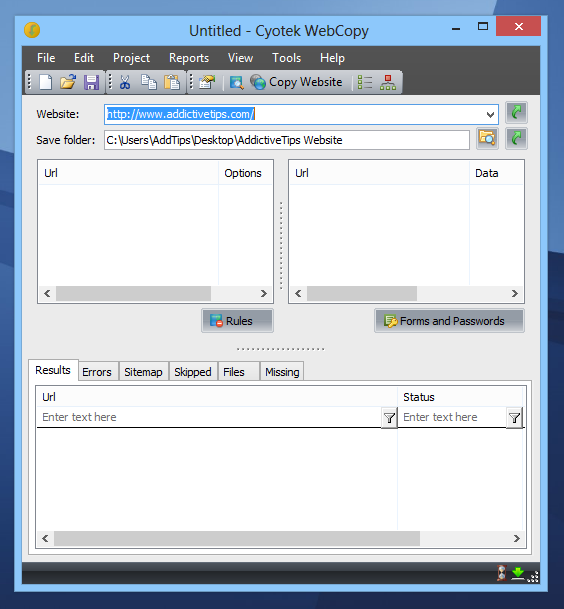Click the Status column header in Results
This screenshot has width=564, height=609.
pyautogui.click(x=460, y=397)
